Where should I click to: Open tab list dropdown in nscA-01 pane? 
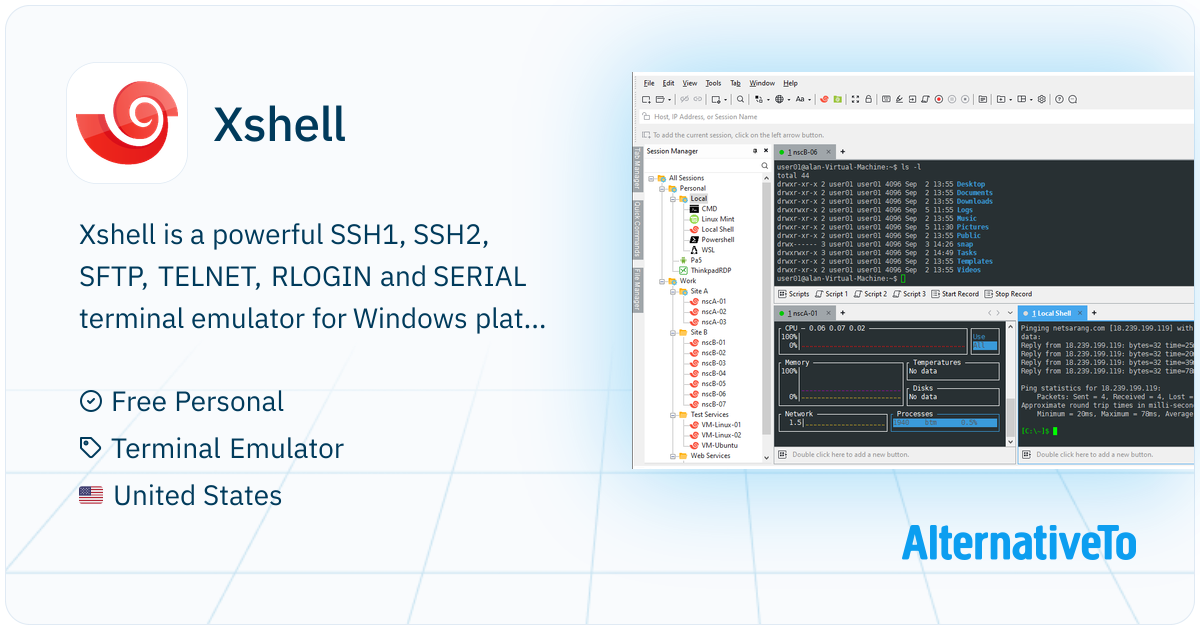point(1010,313)
